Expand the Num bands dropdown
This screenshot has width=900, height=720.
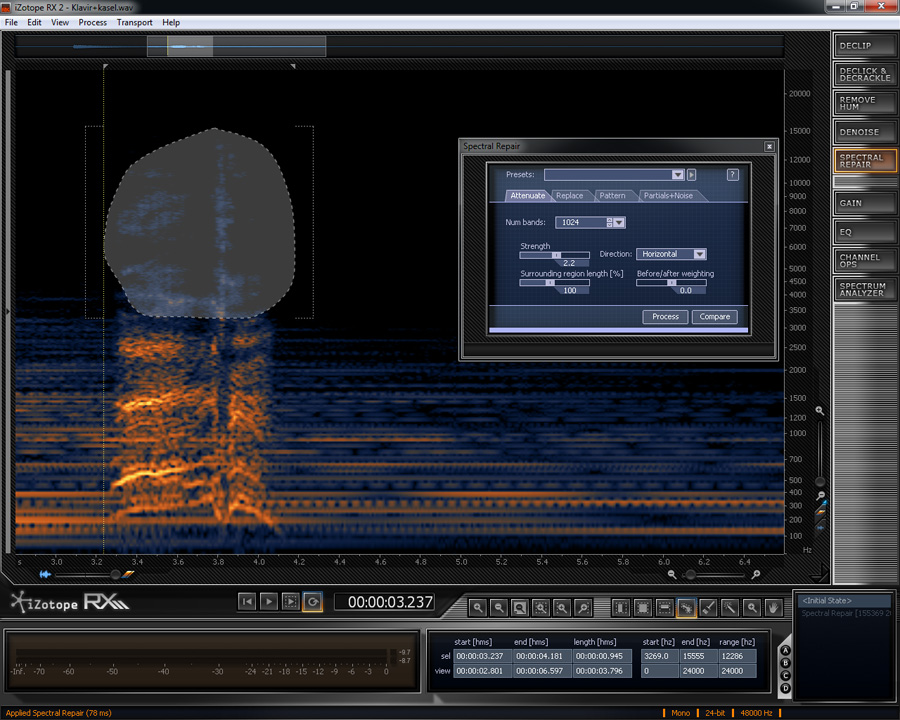click(619, 222)
